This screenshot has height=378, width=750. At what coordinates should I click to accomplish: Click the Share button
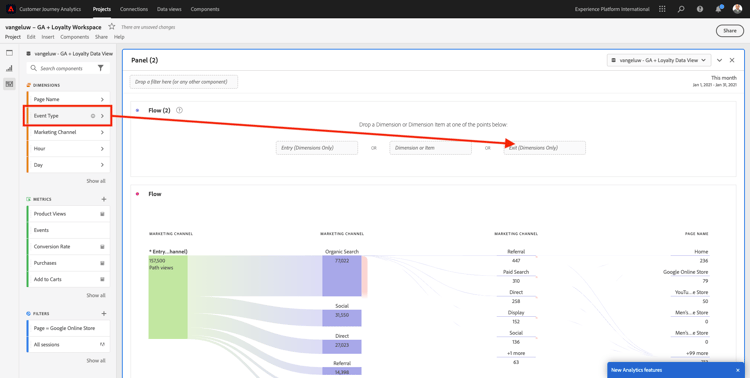(x=729, y=31)
